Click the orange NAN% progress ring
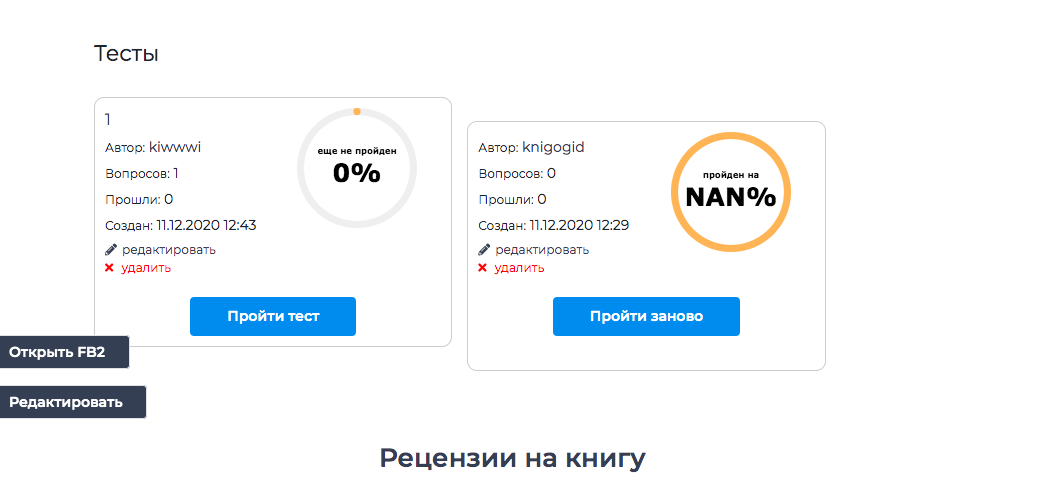This screenshot has width=1042, height=491. click(730, 190)
